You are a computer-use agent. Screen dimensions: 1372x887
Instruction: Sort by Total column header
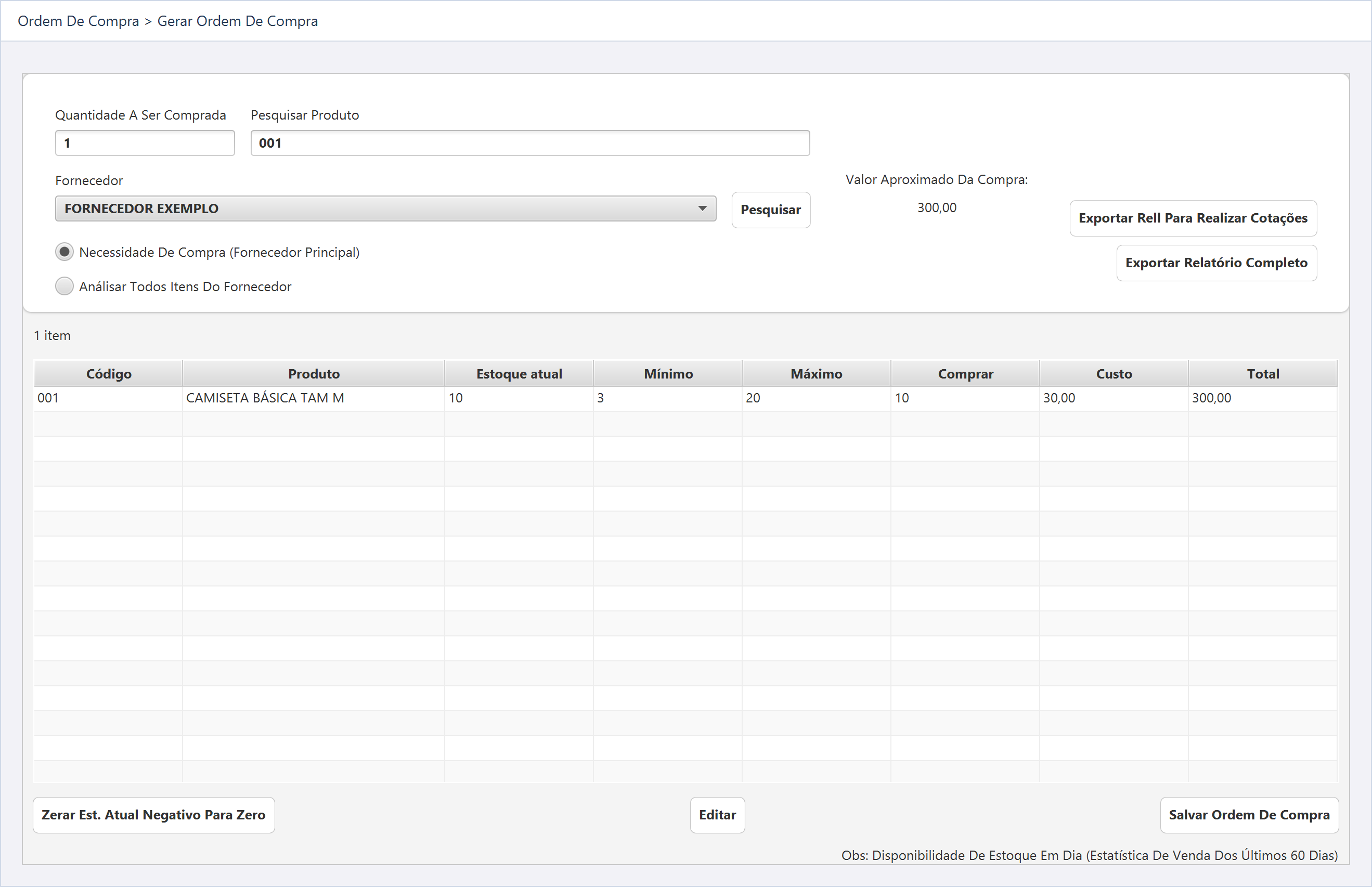coord(1263,374)
